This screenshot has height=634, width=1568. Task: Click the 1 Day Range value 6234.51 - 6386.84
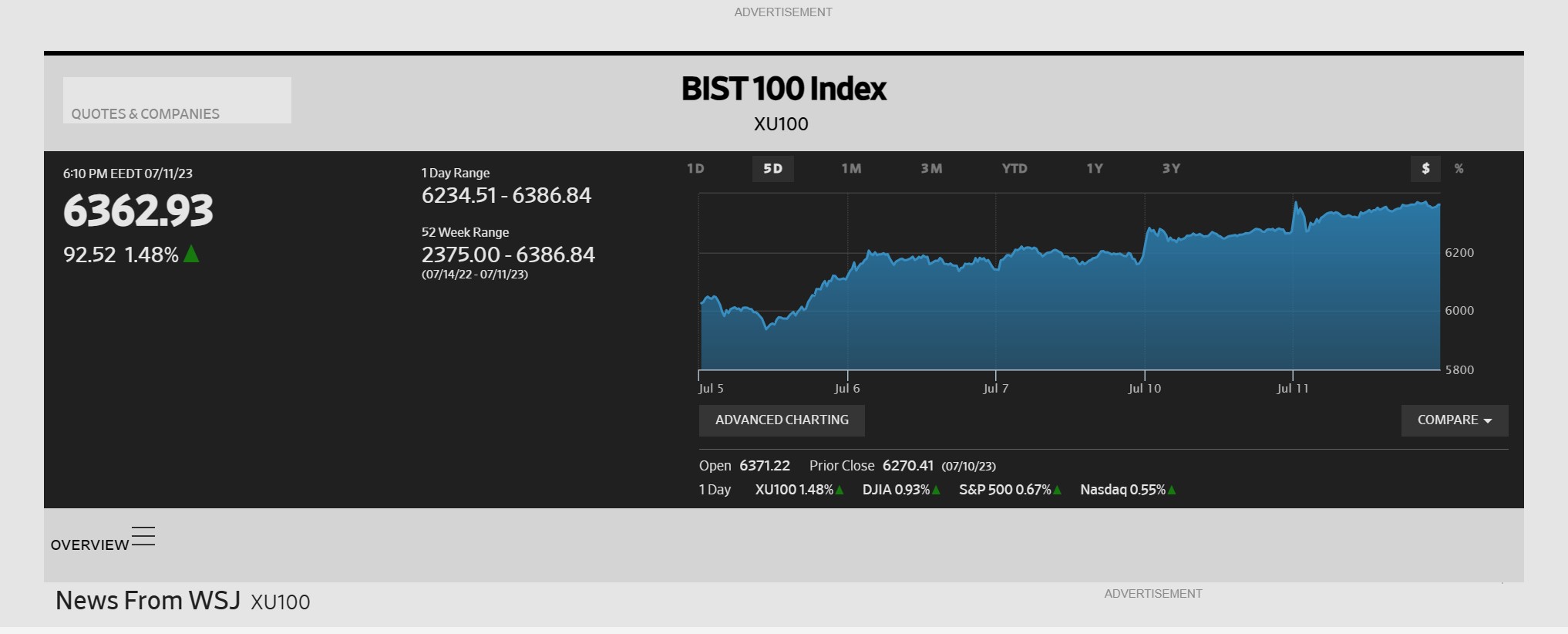coord(506,195)
